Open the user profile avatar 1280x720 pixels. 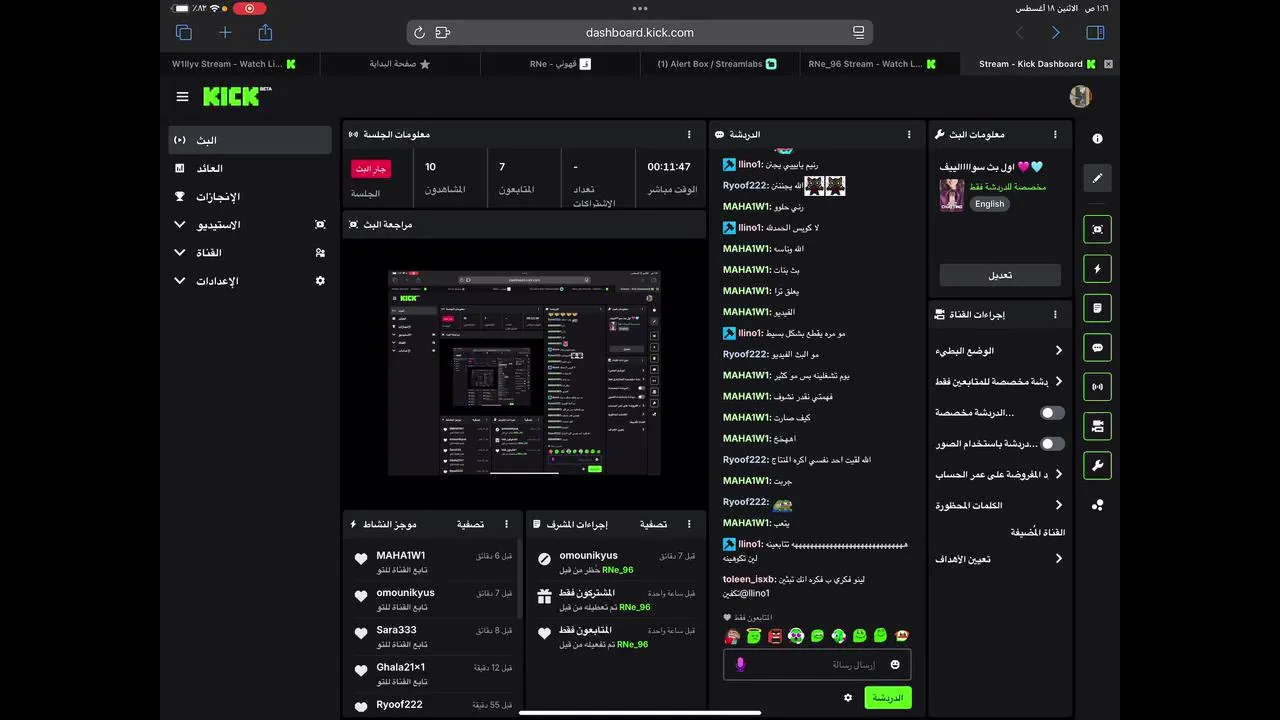pyautogui.click(x=1080, y=96)
